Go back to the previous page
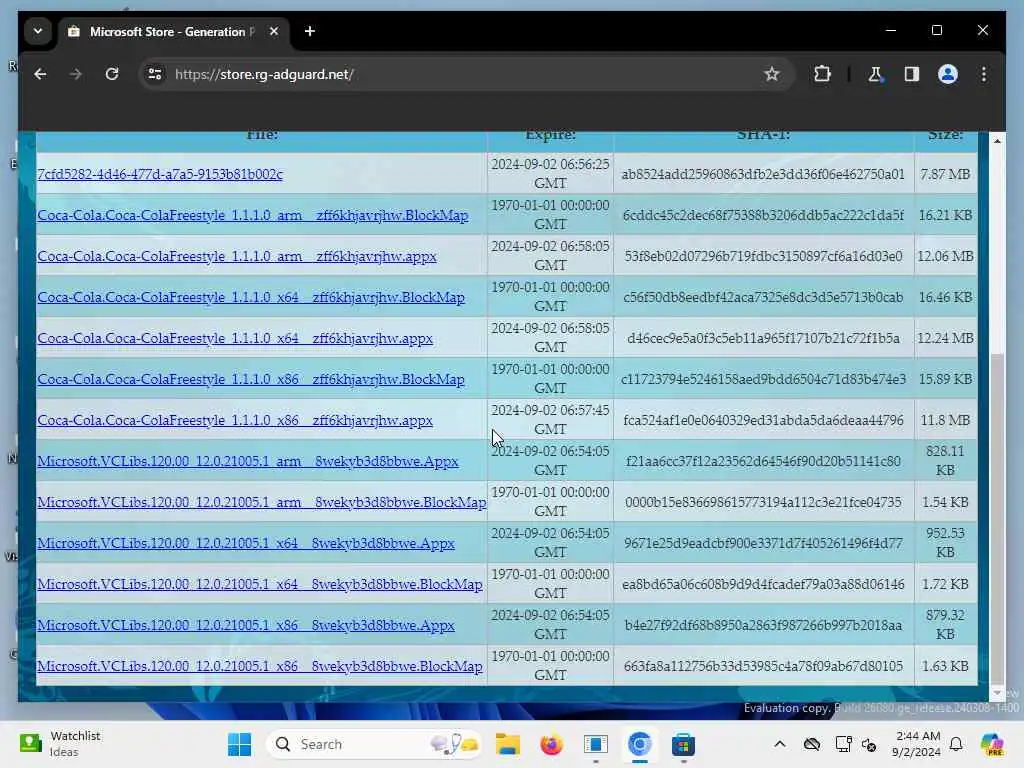 [40, 74]
